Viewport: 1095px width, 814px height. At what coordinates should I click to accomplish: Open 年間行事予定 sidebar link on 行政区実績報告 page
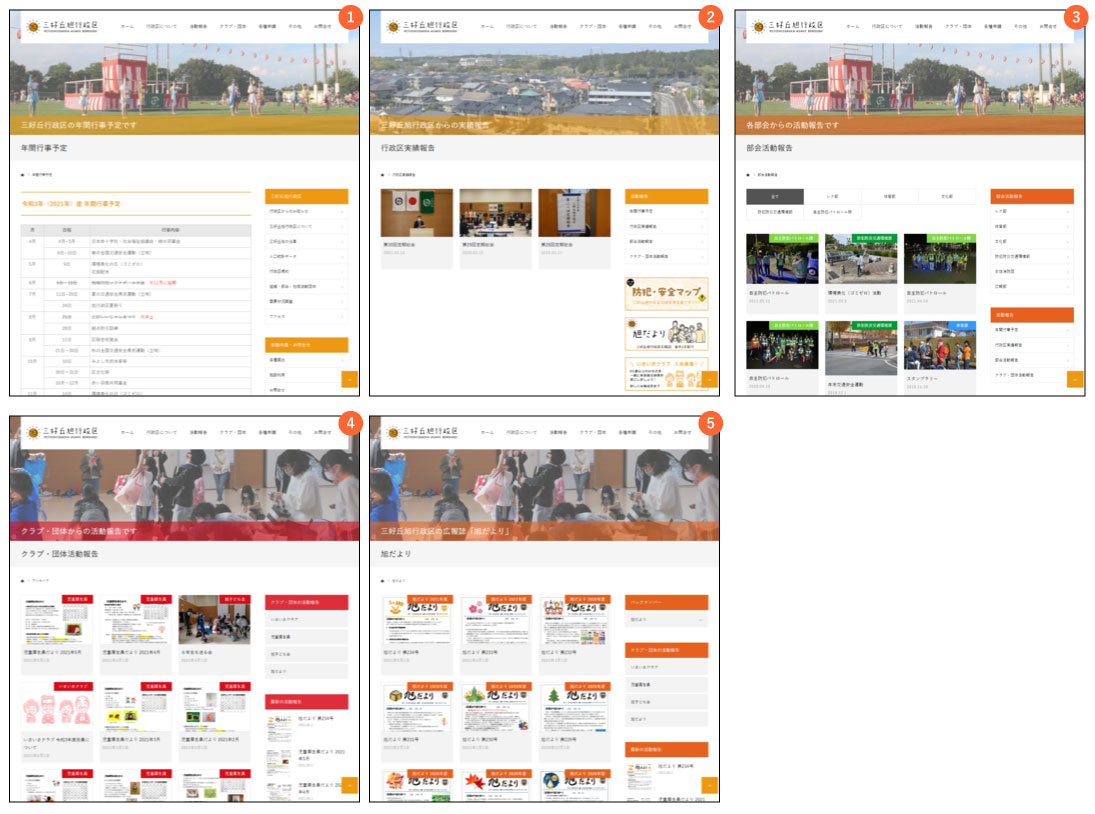pyautogui.click(x=666, y=211)
